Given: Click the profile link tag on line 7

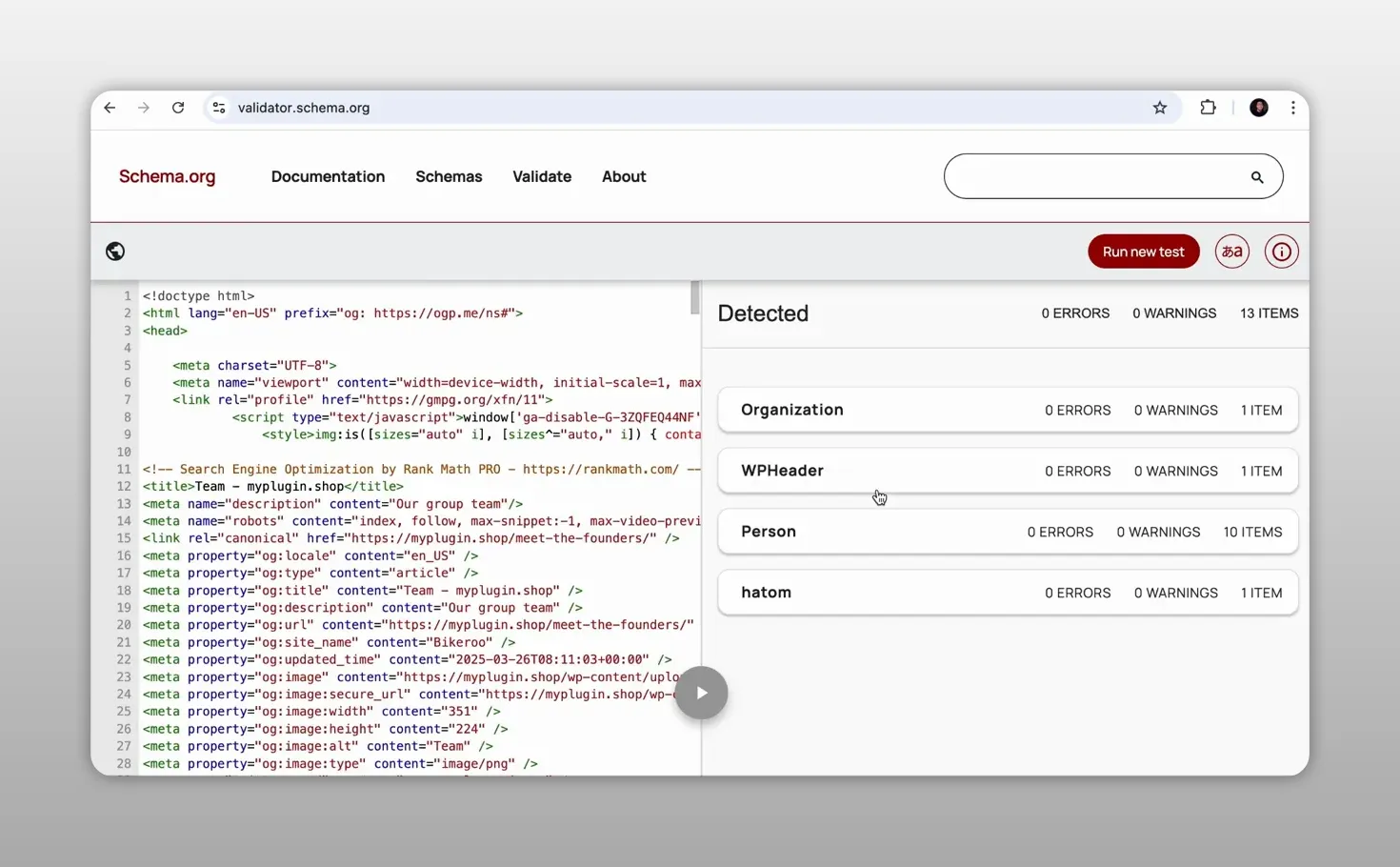Looking at the screenshot, I should [363, 400].
